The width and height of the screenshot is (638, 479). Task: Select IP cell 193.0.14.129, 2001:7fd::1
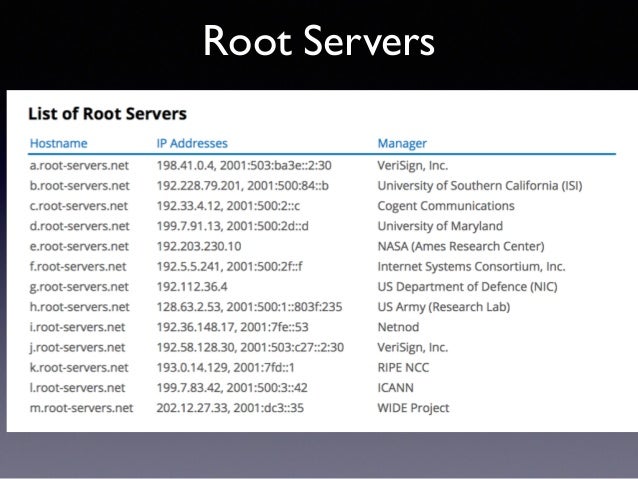[225, 367]
